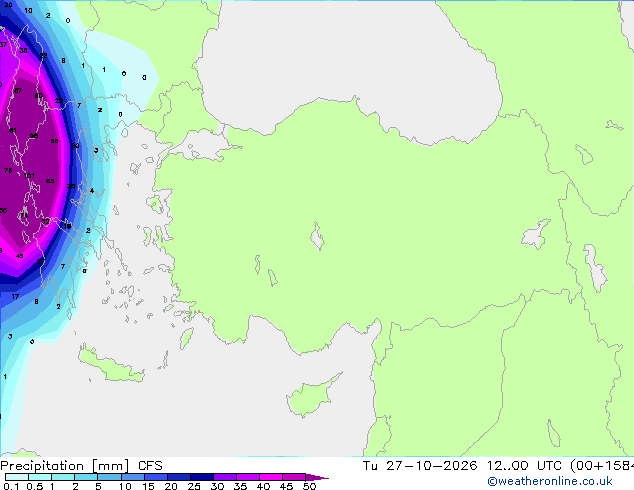Click the "Precipitation [mm] CFS" title text
Screen dimensions: 634x490
tap(81, 466)
